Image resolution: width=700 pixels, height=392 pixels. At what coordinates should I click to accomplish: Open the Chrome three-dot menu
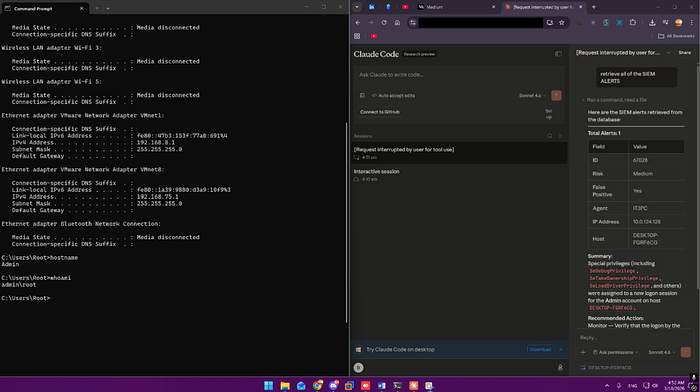(692, 22)
